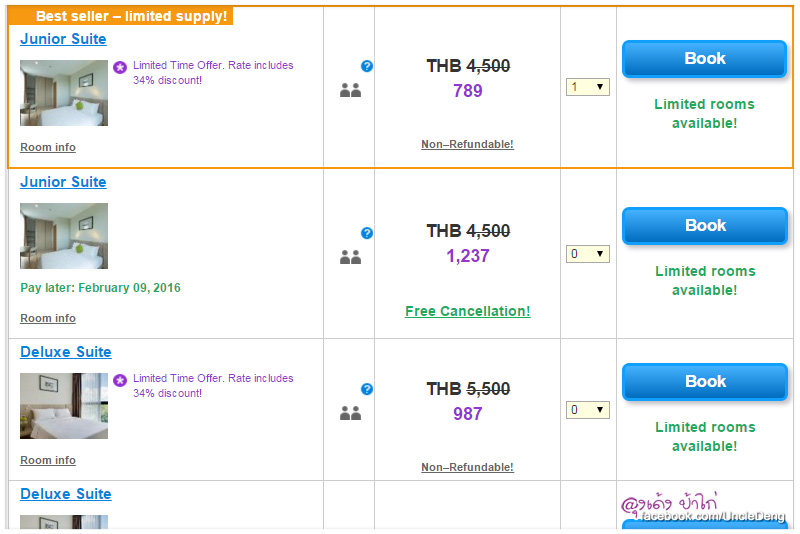
Task: Open the best seller Junior Suite title link
Action: (63, 39)
